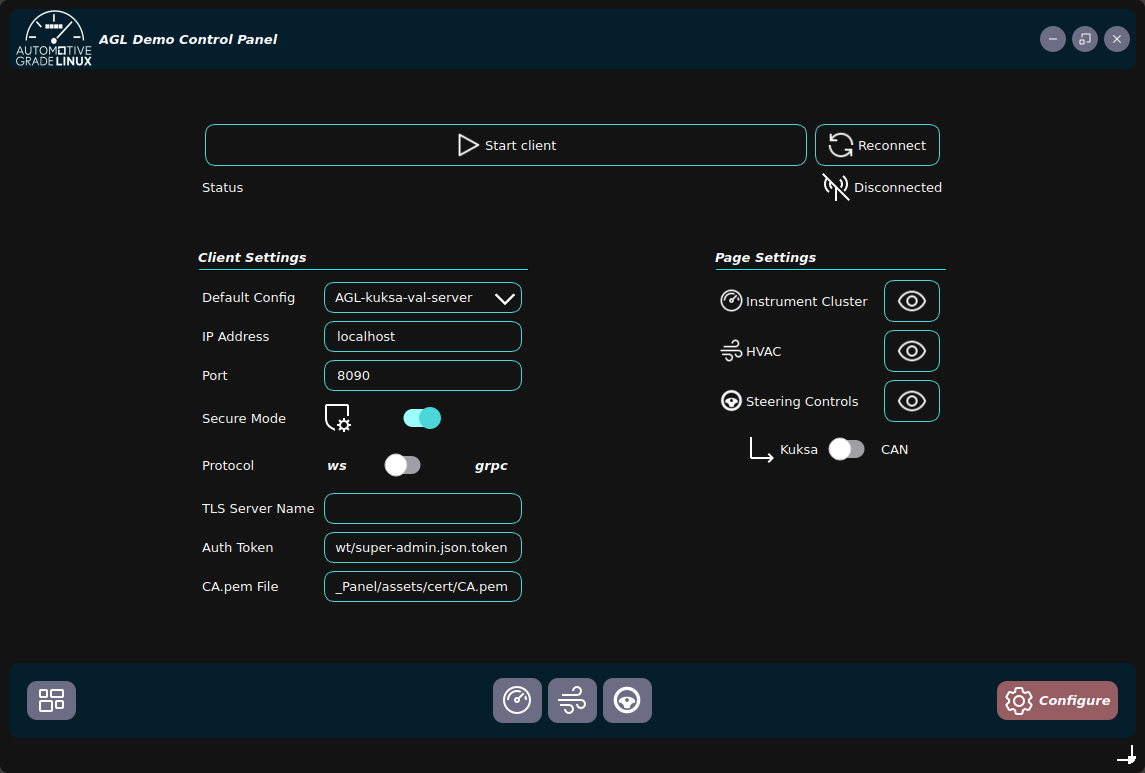The width and height of the screenshot is (1145, 773).
Task: Toggle the Secure Mode switch off
Action: pos(422,418)
